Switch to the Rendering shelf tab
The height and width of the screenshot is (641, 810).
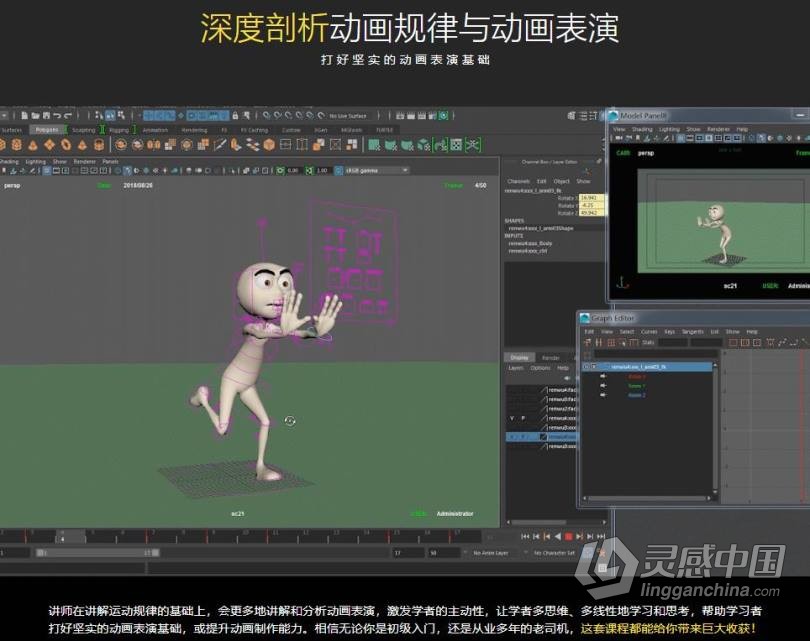click(194, 130)
